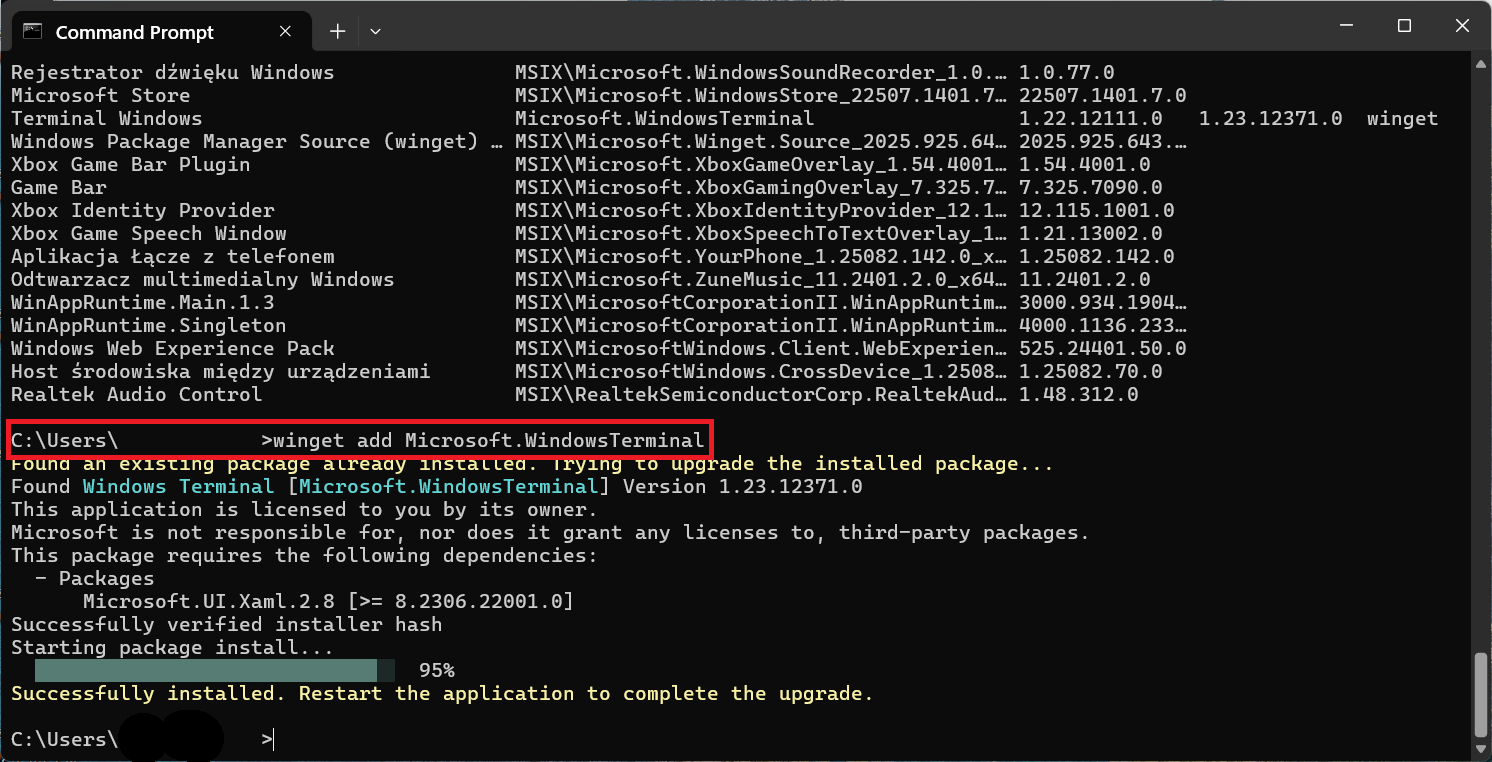Click the Microsoft.UI.Xaml.2.8 dependency line
Viewport: 1492px width, 762px height.
[329, 601]
